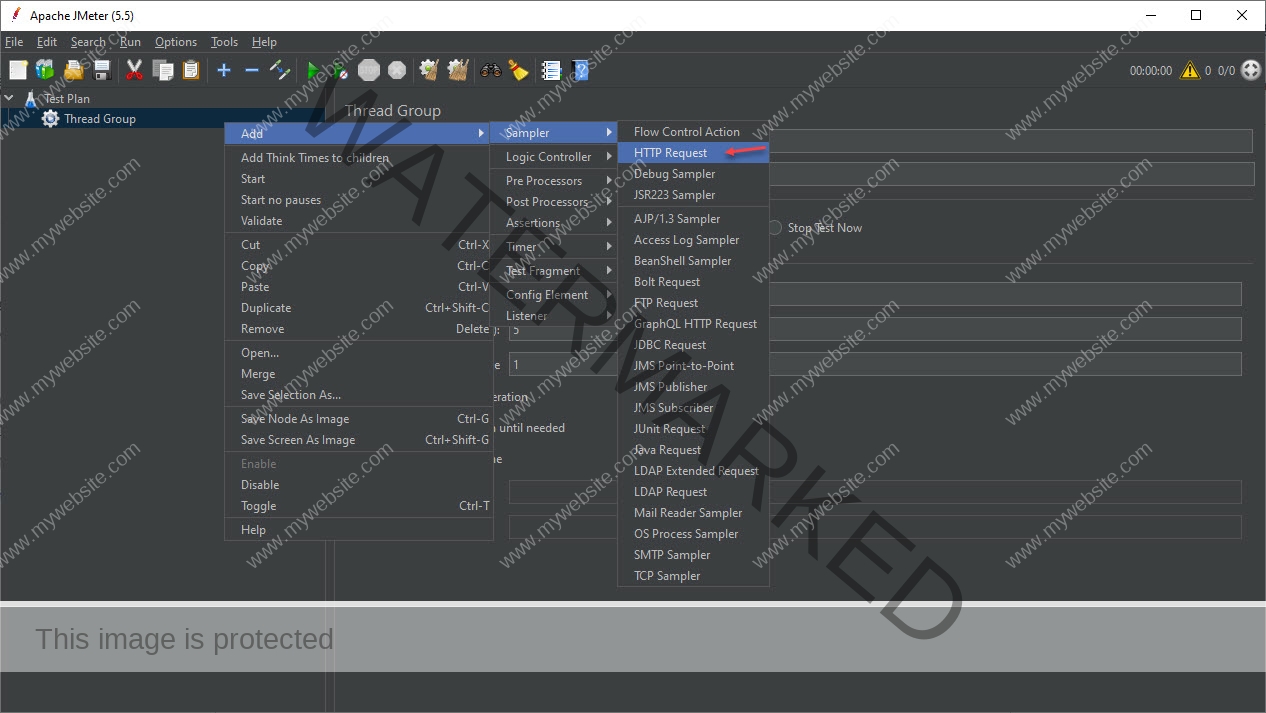Viewport: 1266px width, 713px height.
Task: Cut the selected element using scissors icon
Action: click(x=134, y=70)
